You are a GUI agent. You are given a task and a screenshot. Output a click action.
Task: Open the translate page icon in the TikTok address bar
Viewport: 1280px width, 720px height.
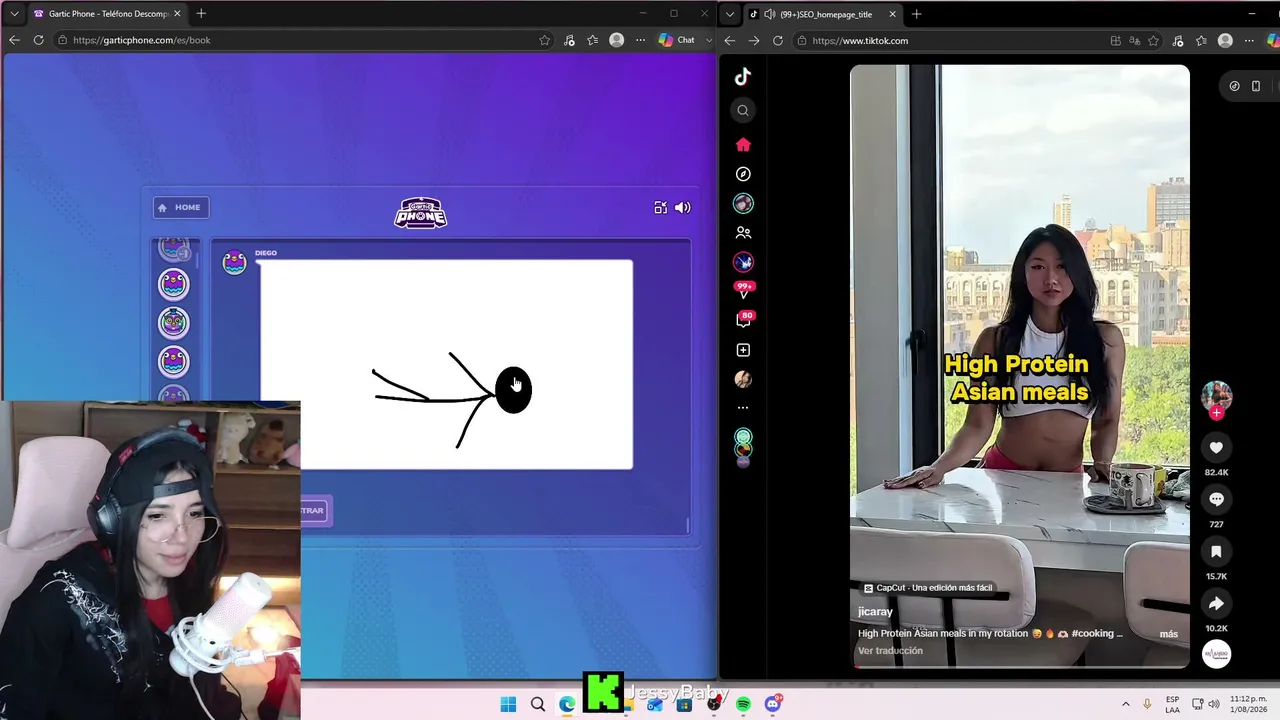coord(1135,41)
